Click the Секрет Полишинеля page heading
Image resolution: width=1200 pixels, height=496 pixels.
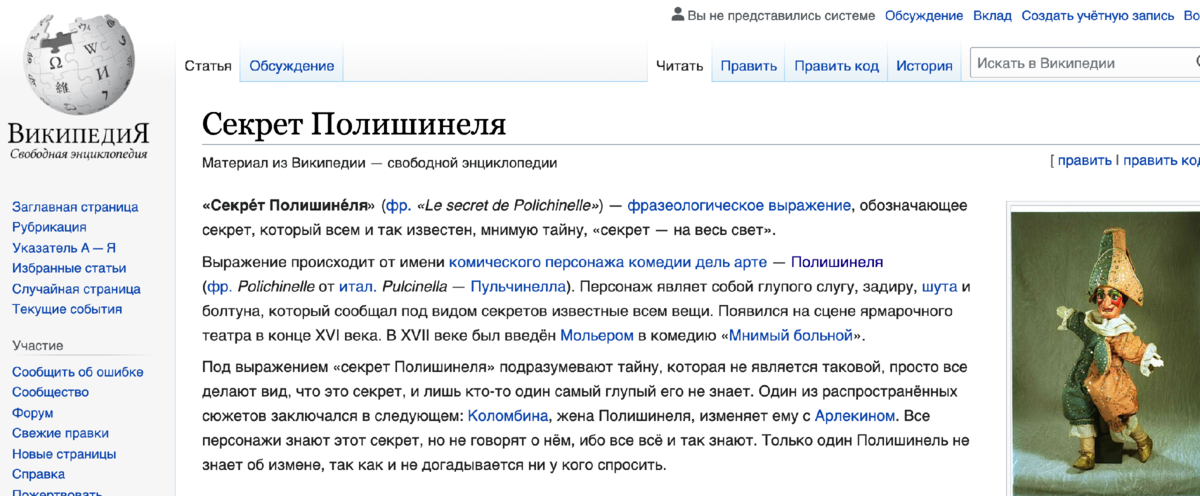pos(354,124)
